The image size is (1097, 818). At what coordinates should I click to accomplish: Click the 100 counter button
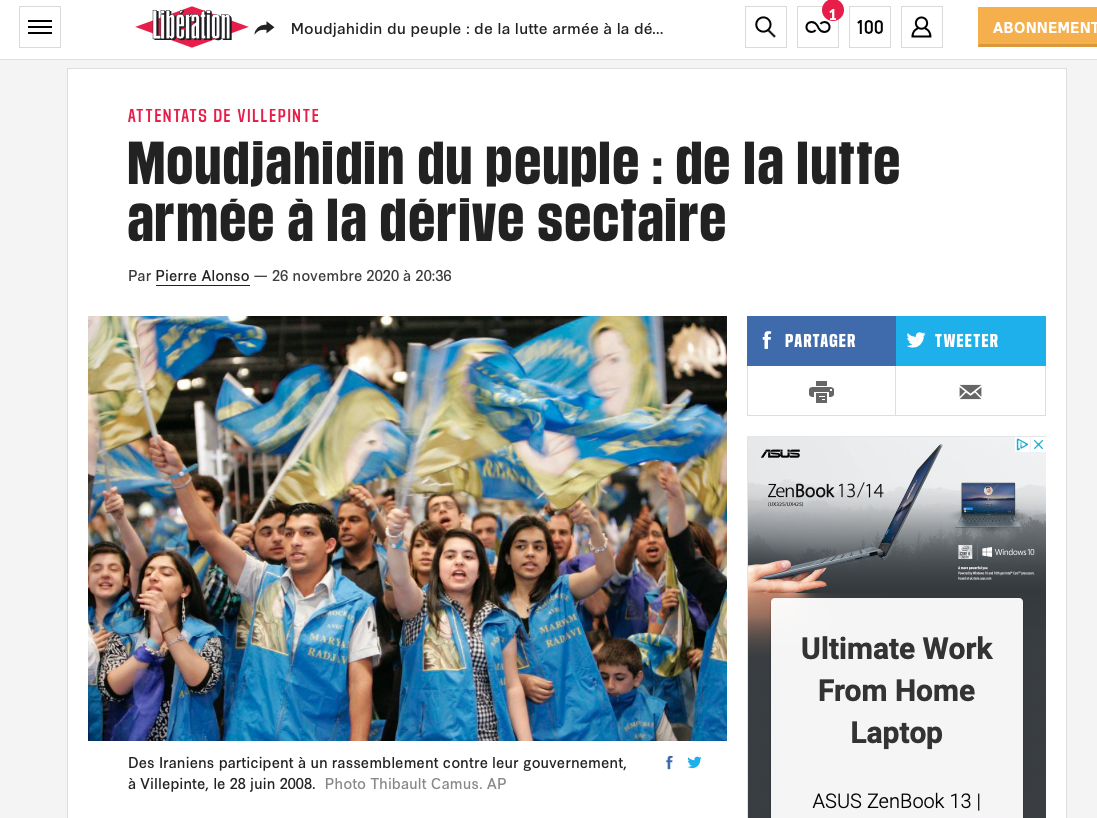pyautogui.click(x=870, y=27)
